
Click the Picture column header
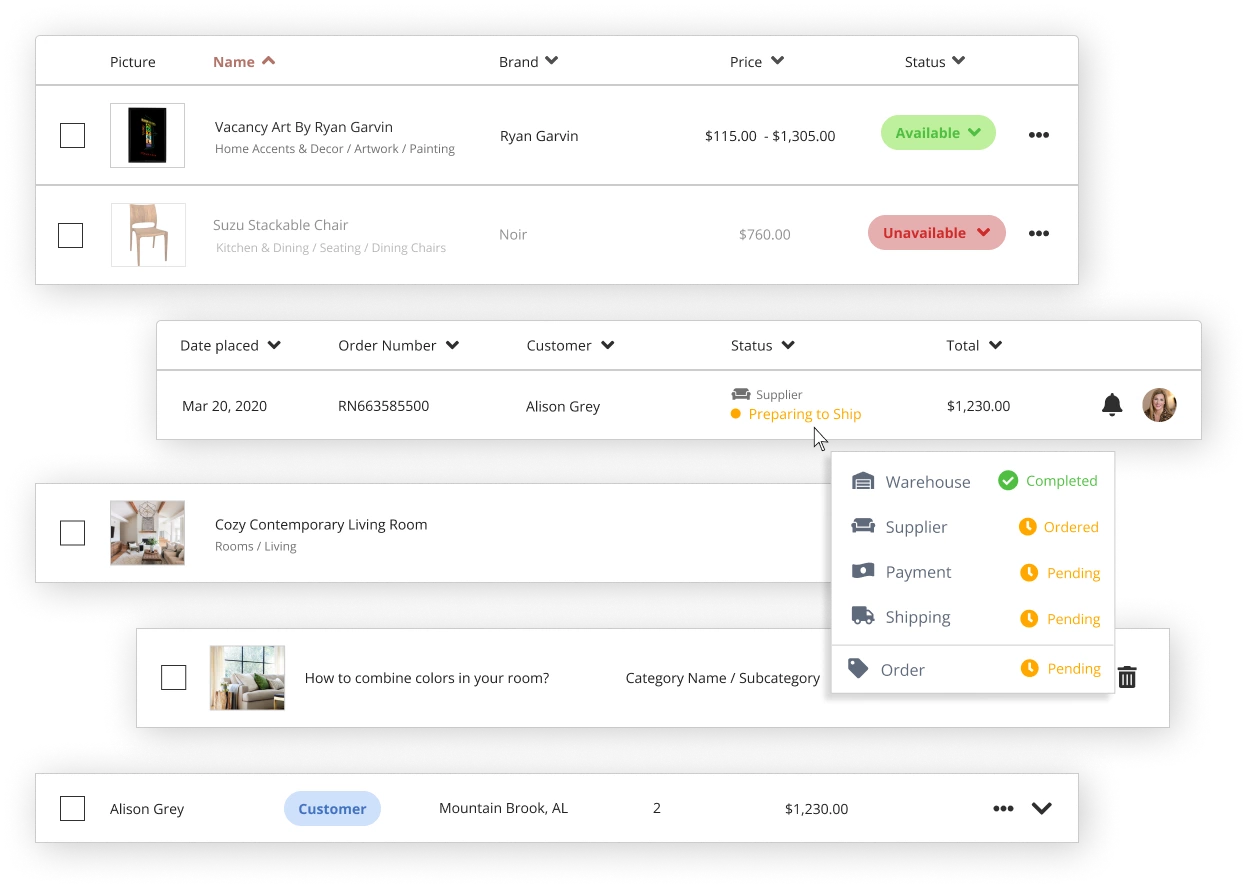click(133, 62)
